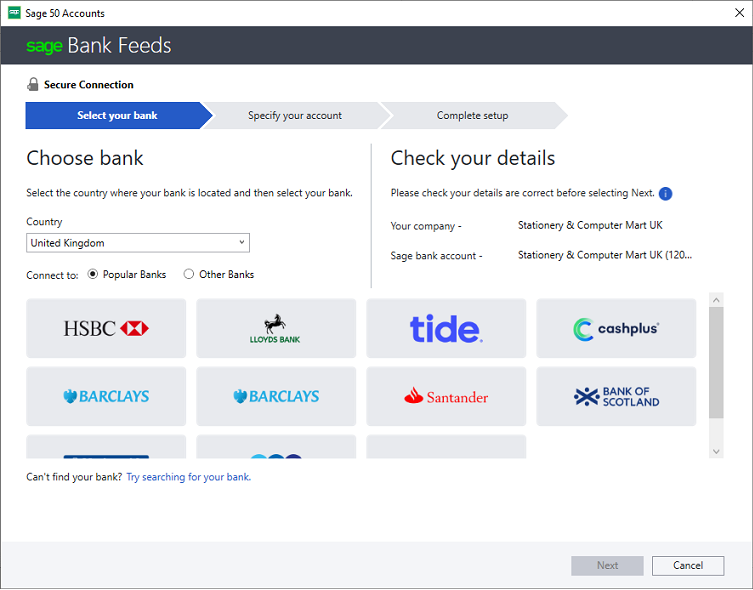Select the Barclays tile below HSBC

pos(106,397)
